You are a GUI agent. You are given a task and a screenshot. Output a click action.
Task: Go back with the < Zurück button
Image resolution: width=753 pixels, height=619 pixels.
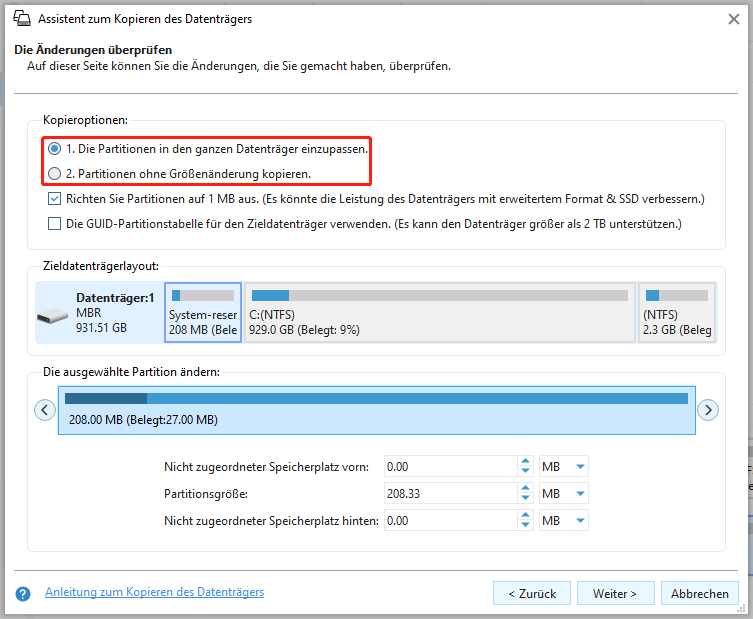coord(531,593)
